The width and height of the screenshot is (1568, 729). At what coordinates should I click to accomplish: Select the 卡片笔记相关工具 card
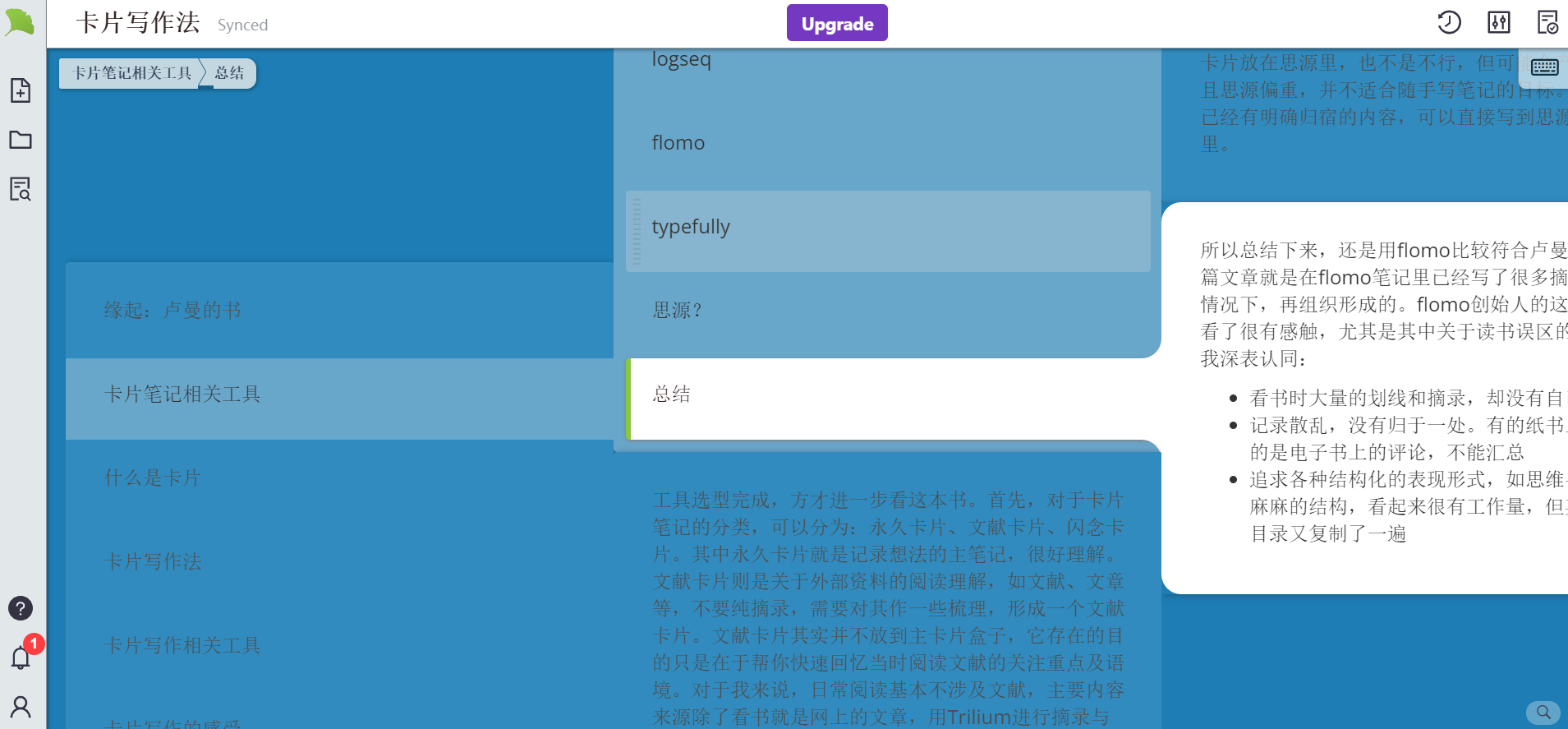(x=339, y=399)
